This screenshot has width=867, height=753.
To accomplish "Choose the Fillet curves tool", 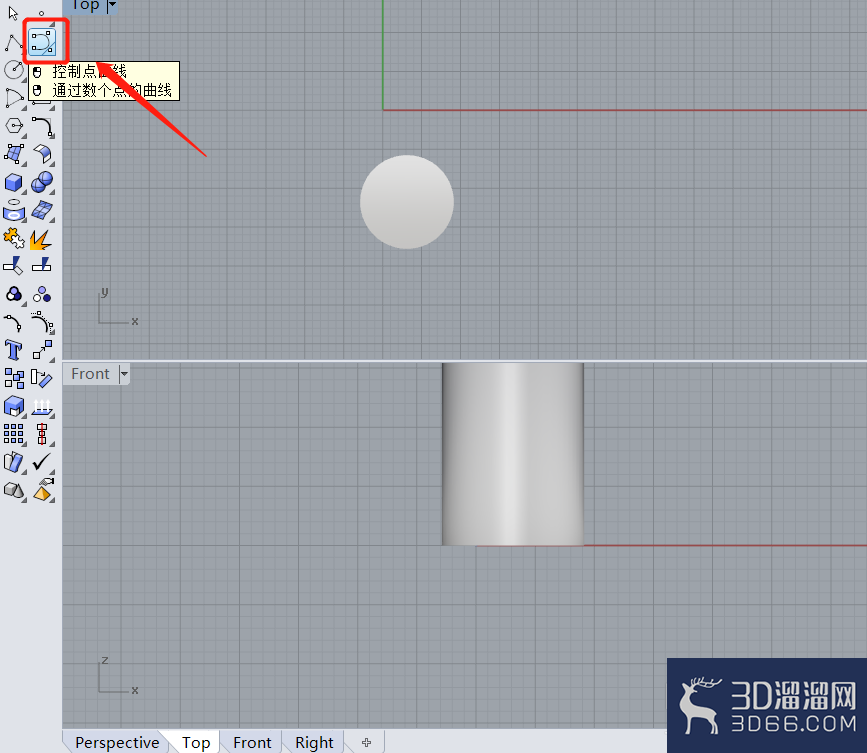I will (42, 126).
